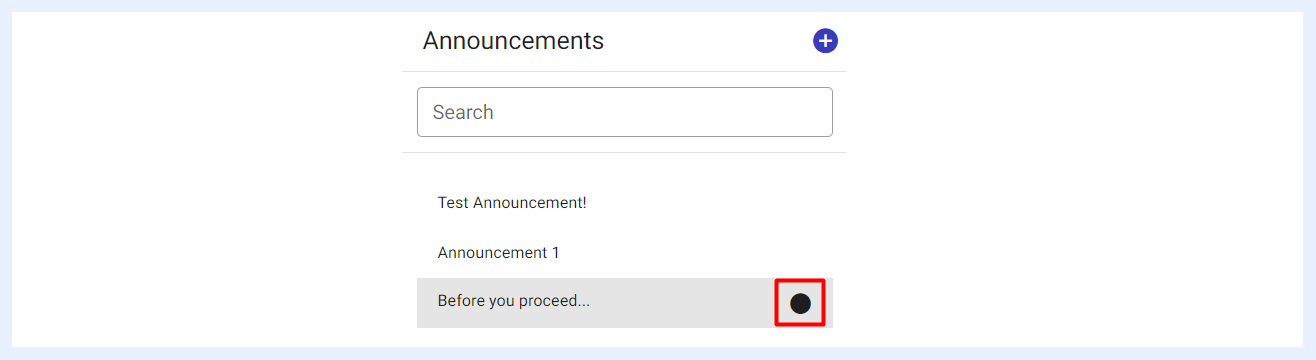This screenshot has width=1316, height=360.
Task: Click the Announcements heading text
Action: pos(513,41)
